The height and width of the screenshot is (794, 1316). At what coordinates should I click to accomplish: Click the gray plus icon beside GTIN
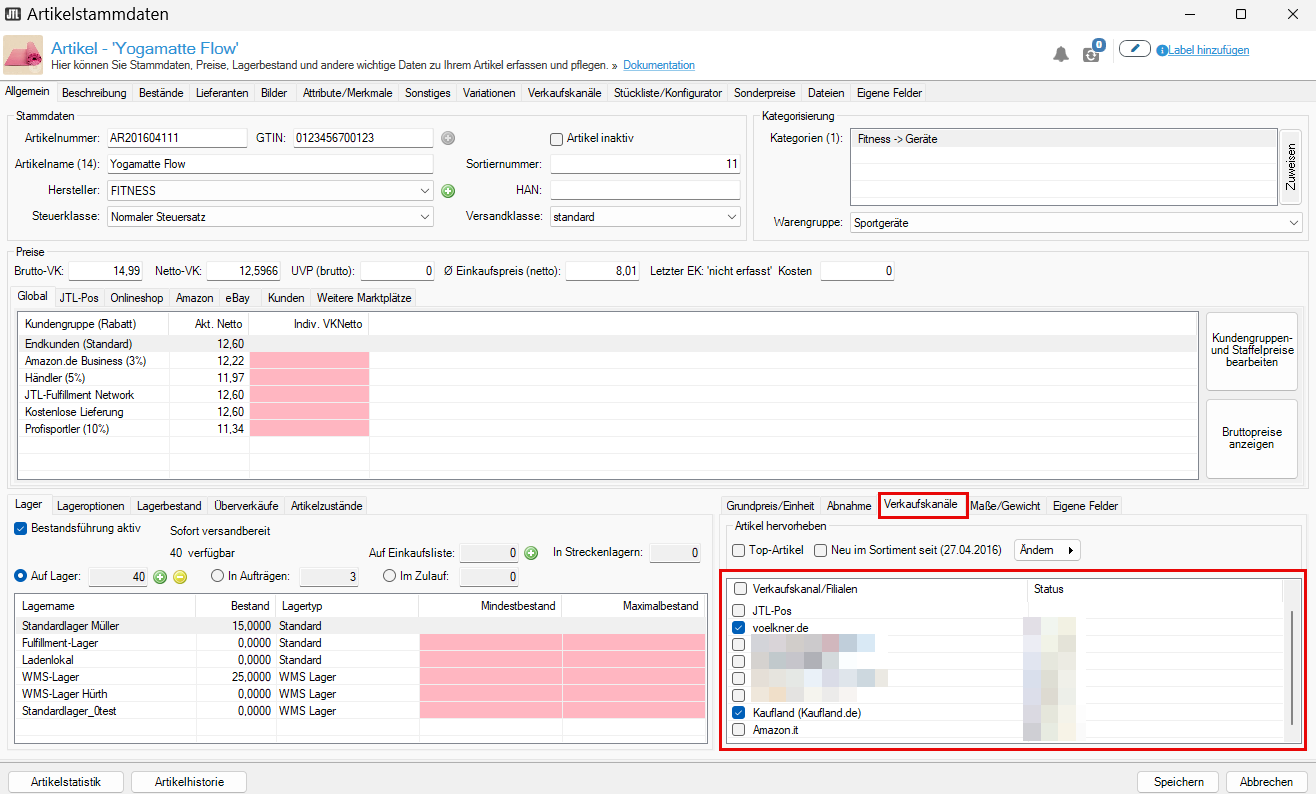448,138
